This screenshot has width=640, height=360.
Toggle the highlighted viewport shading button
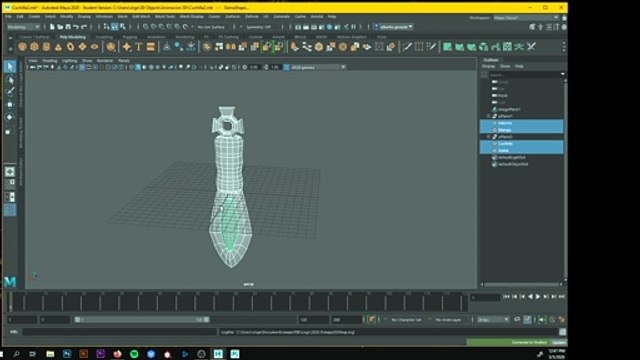point(138,67)
